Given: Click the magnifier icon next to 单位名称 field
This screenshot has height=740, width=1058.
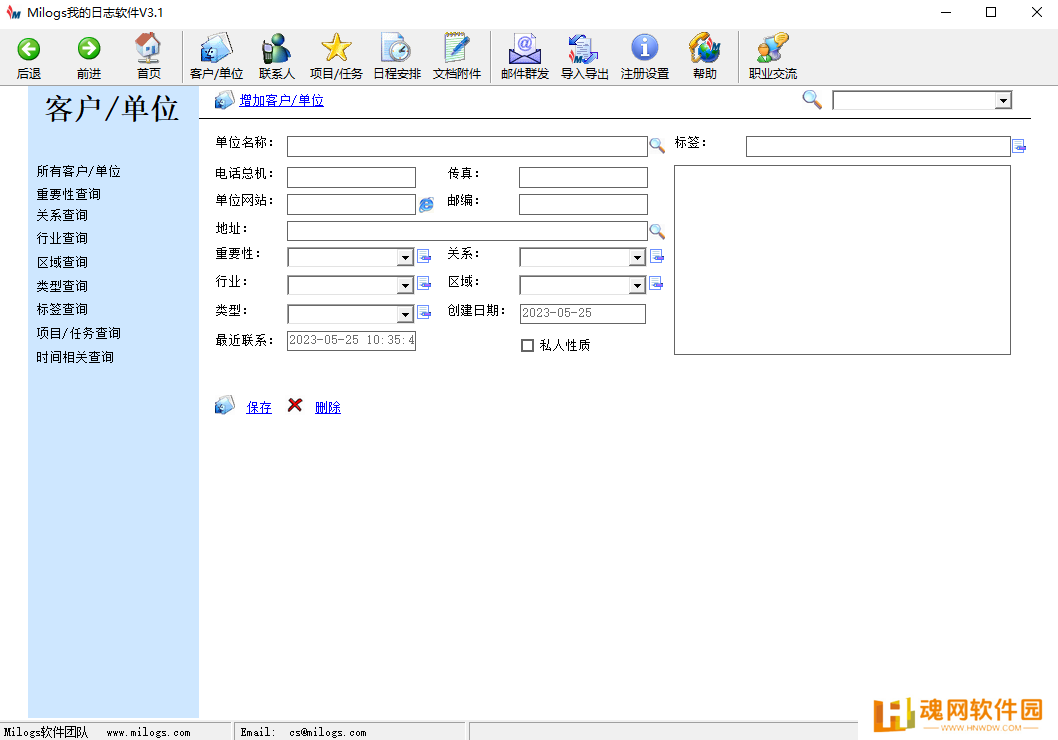Looking at the screenshot, I should (657, 145).
